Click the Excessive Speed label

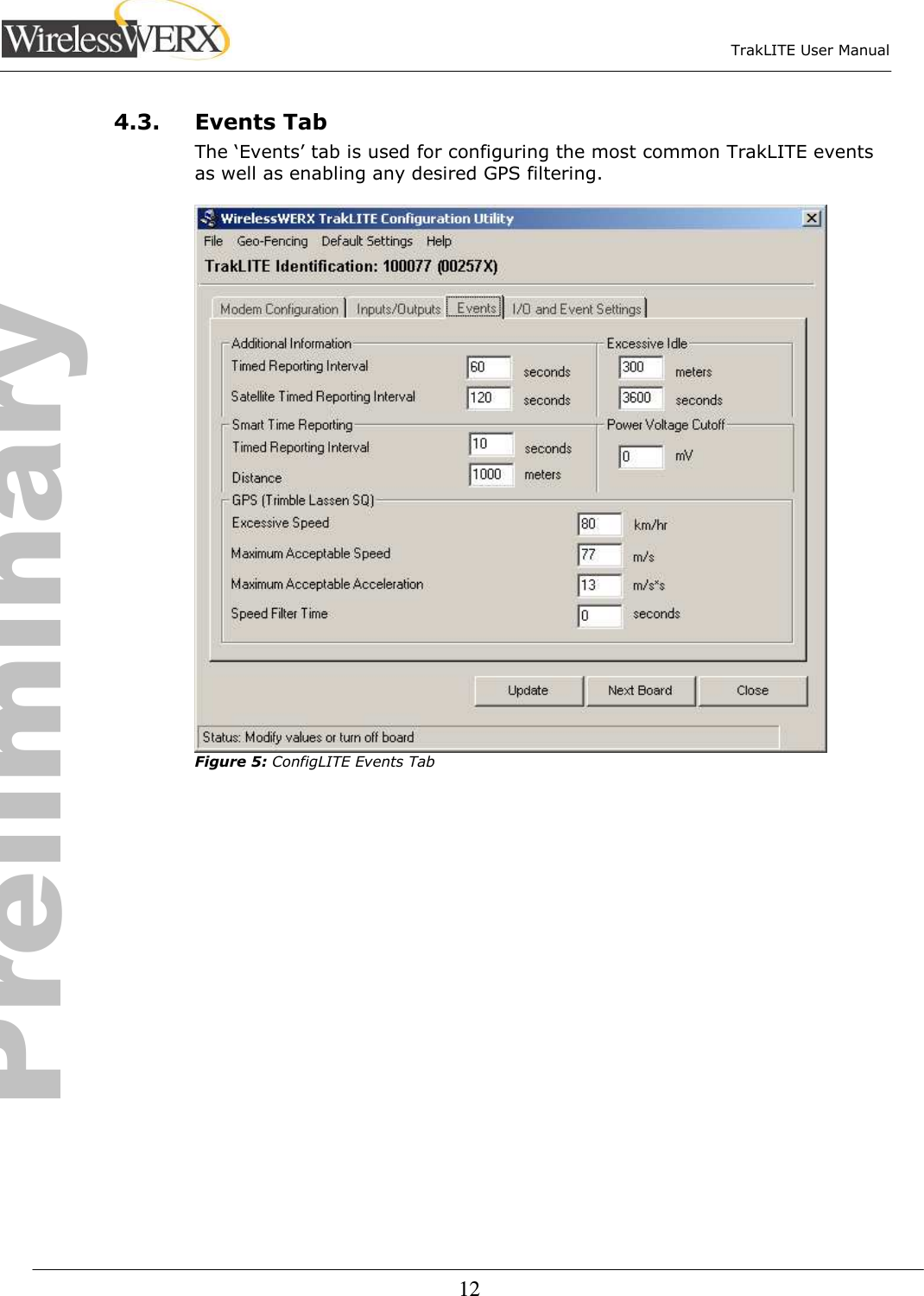tap(281, 523)
